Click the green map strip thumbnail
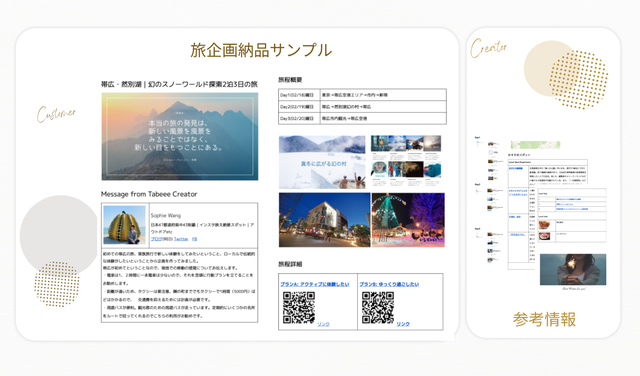The height and width of the screenshot is (376, 640). pyautogui.click(x=535, y=145)
